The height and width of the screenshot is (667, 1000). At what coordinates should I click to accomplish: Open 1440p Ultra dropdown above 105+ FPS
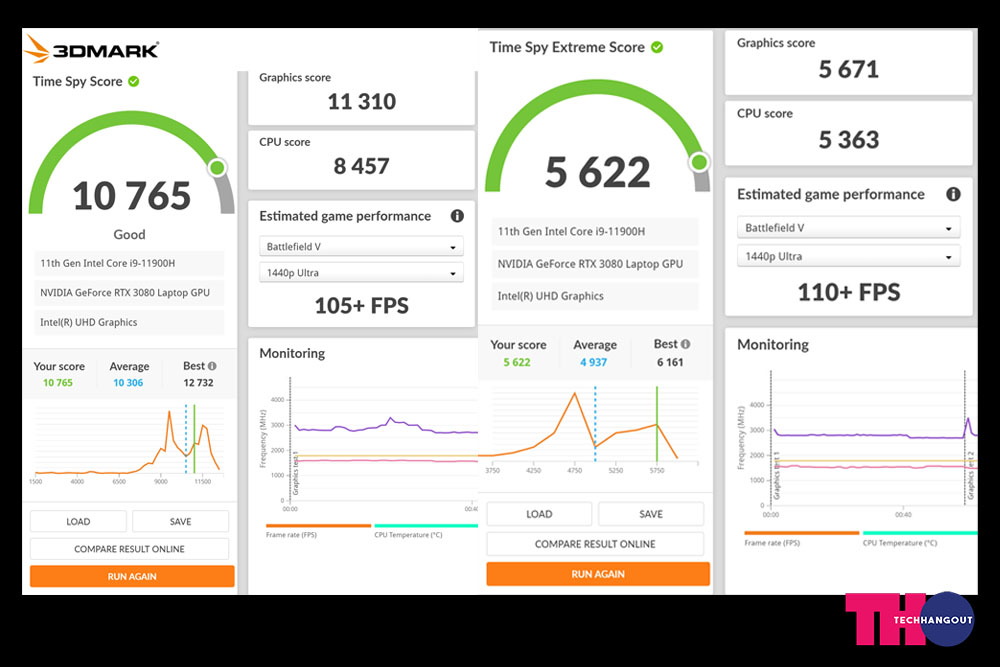(x=361, y=273)
